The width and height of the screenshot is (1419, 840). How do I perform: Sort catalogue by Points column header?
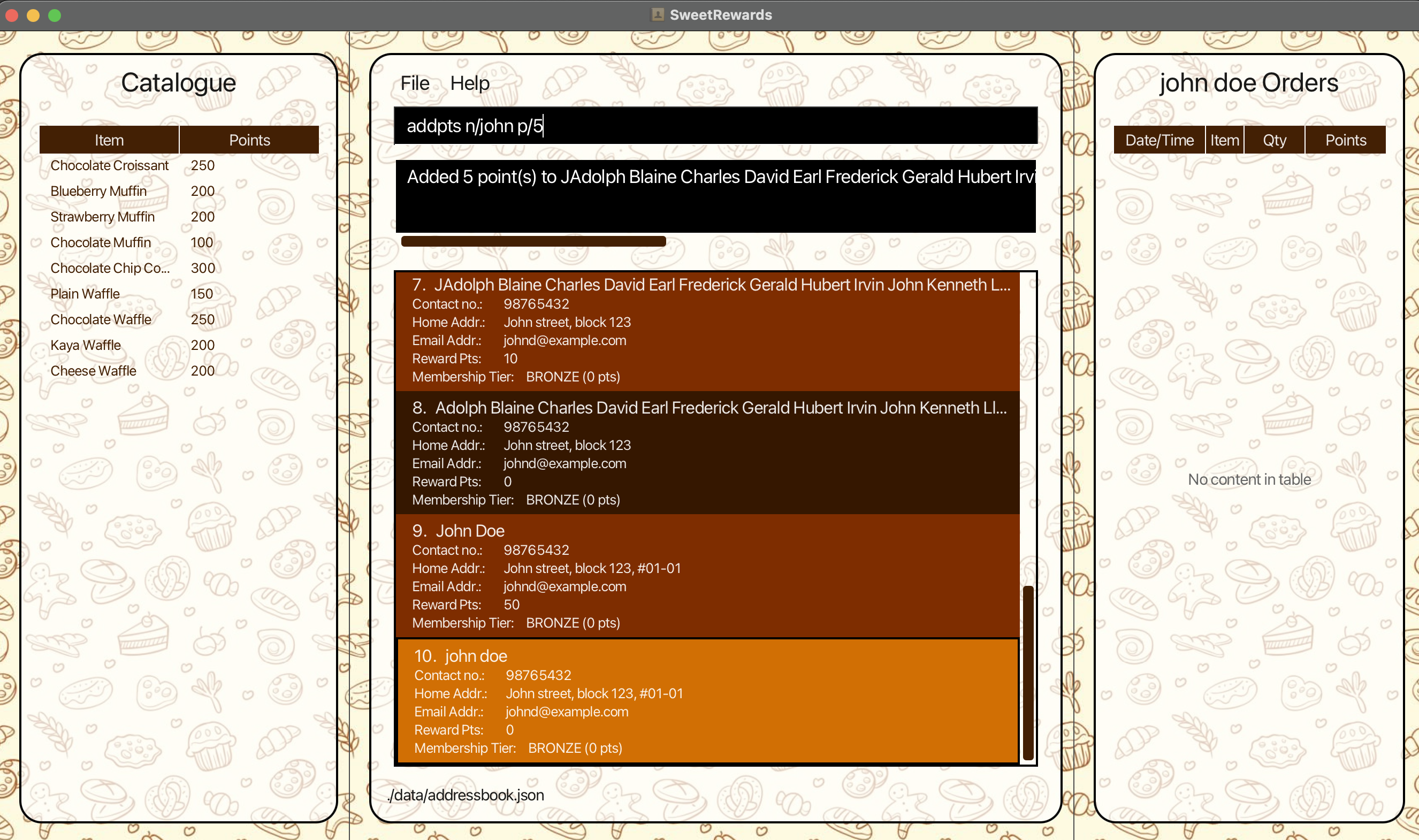tap(249, 140)
